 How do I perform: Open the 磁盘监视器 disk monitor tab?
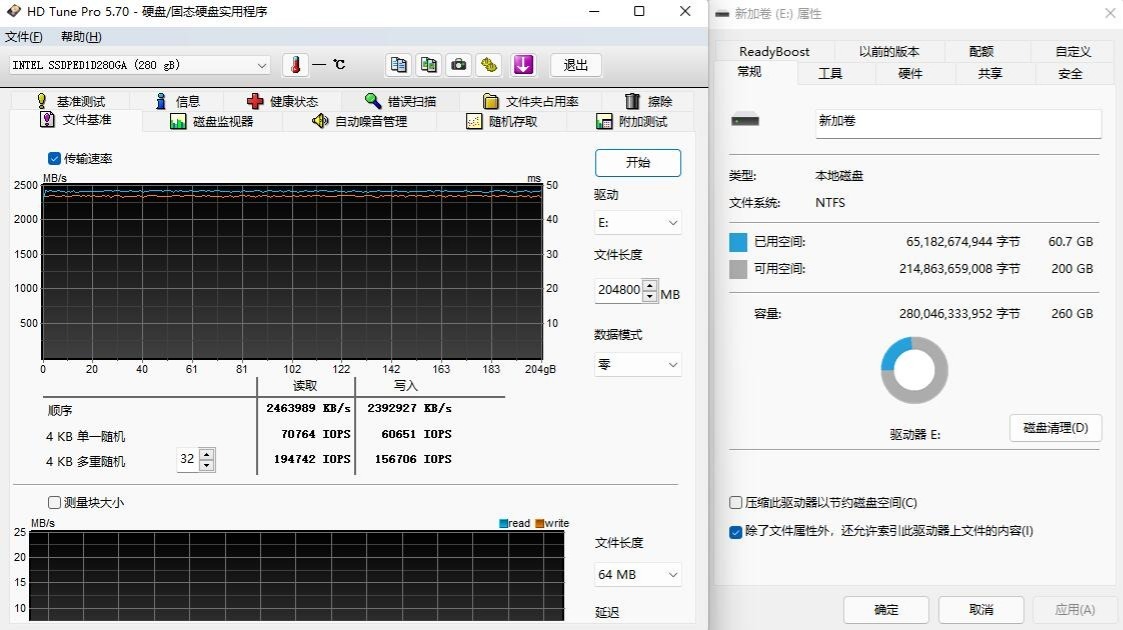(x=212, y=121)
